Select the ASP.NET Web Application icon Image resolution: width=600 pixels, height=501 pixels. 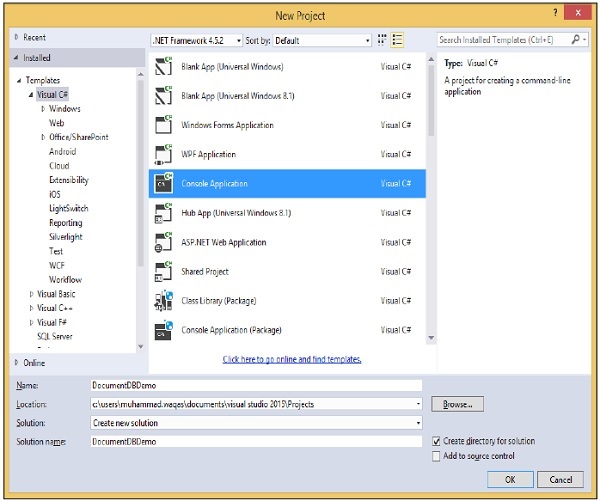pyautogui.click(x=162, y=243)
